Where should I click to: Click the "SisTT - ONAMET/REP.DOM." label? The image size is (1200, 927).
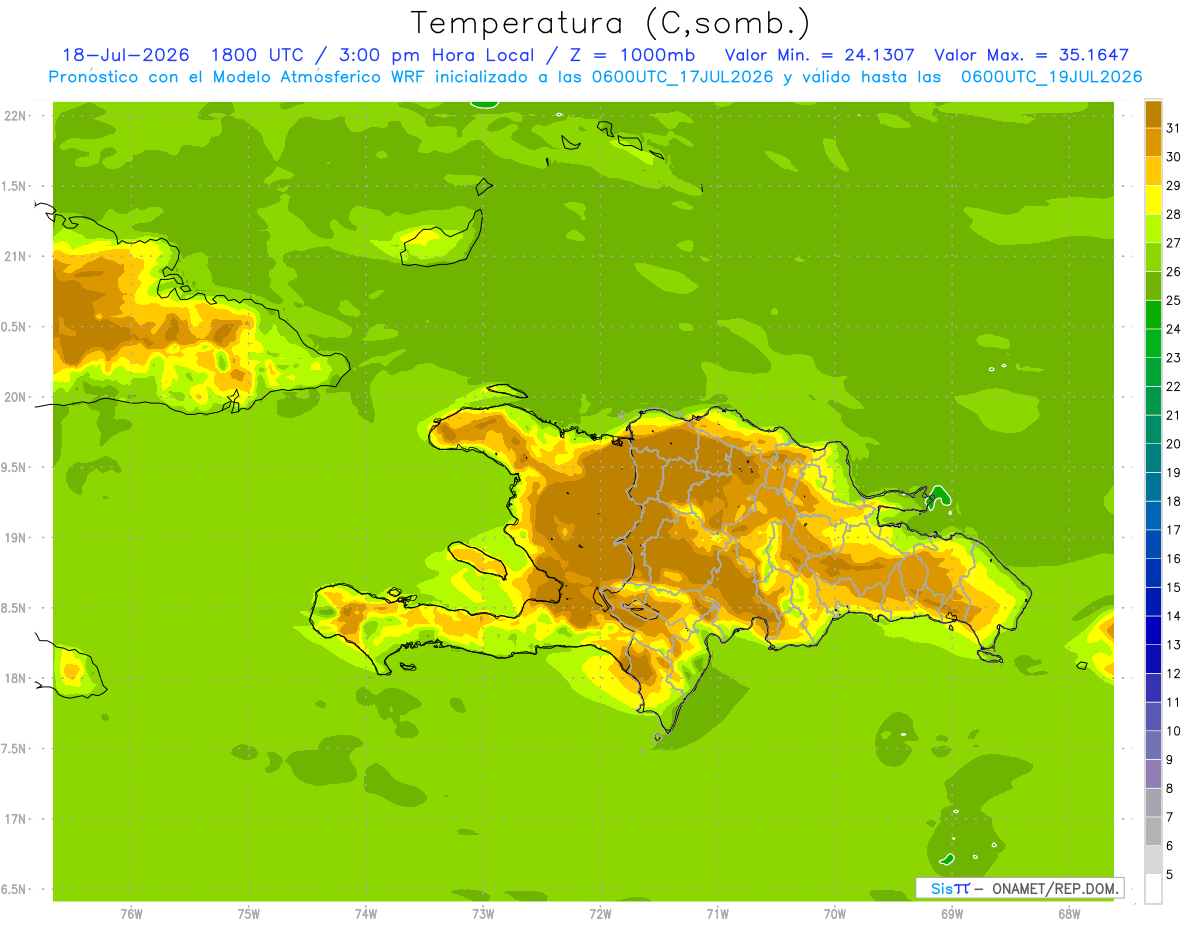pos(1019,888)
